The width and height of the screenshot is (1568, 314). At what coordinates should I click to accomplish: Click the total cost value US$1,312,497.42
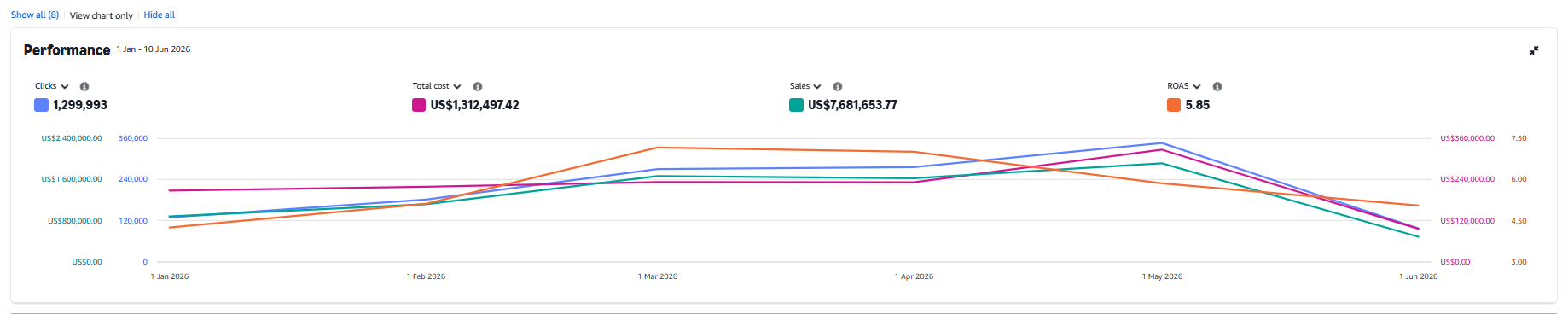point(474,105)
